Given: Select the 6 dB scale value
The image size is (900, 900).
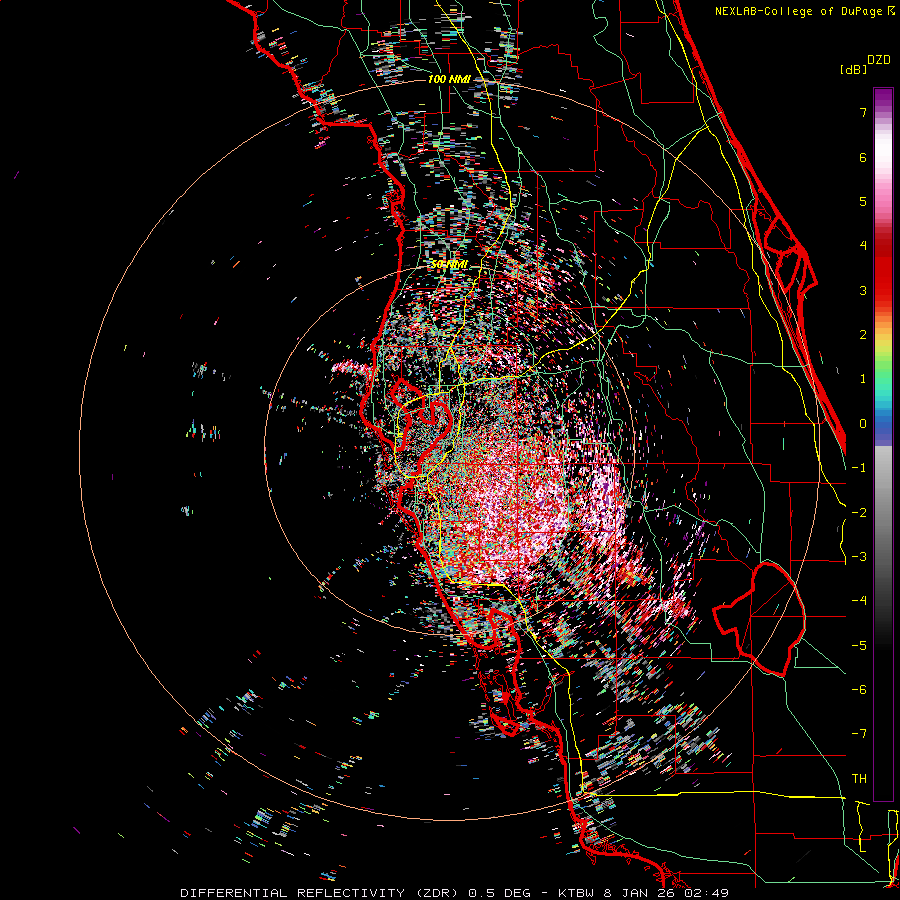Looking at the screenshot, I should pos(863,157).
